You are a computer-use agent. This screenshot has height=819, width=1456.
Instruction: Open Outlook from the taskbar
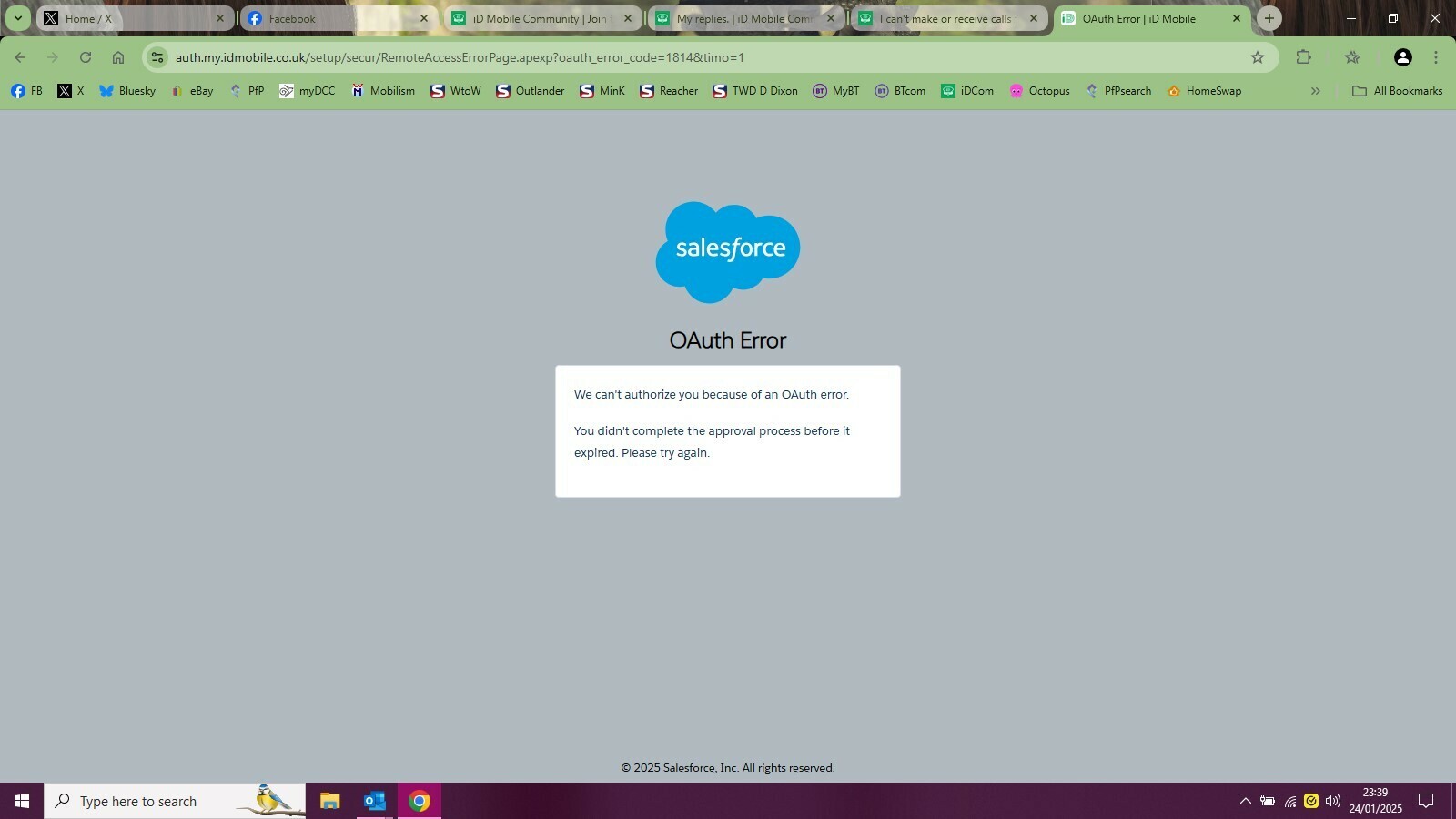[374, 801]
